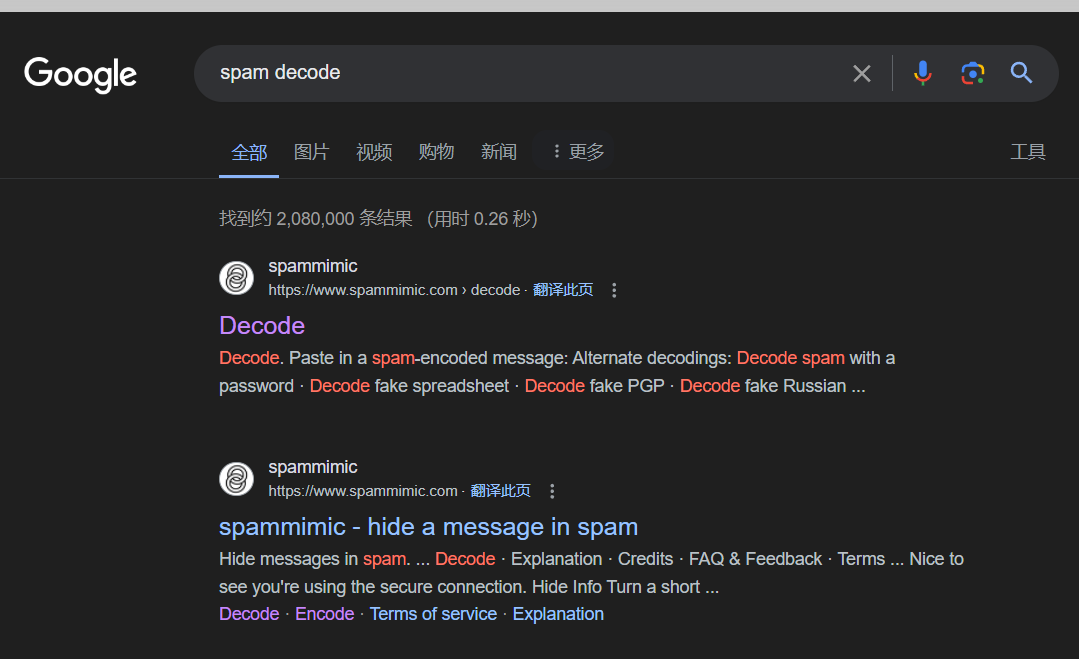This screenshot has height=659, width=1079.
Task: Open the 工具 search tools
Action: pyautogui.click(x=1028, y=152)
